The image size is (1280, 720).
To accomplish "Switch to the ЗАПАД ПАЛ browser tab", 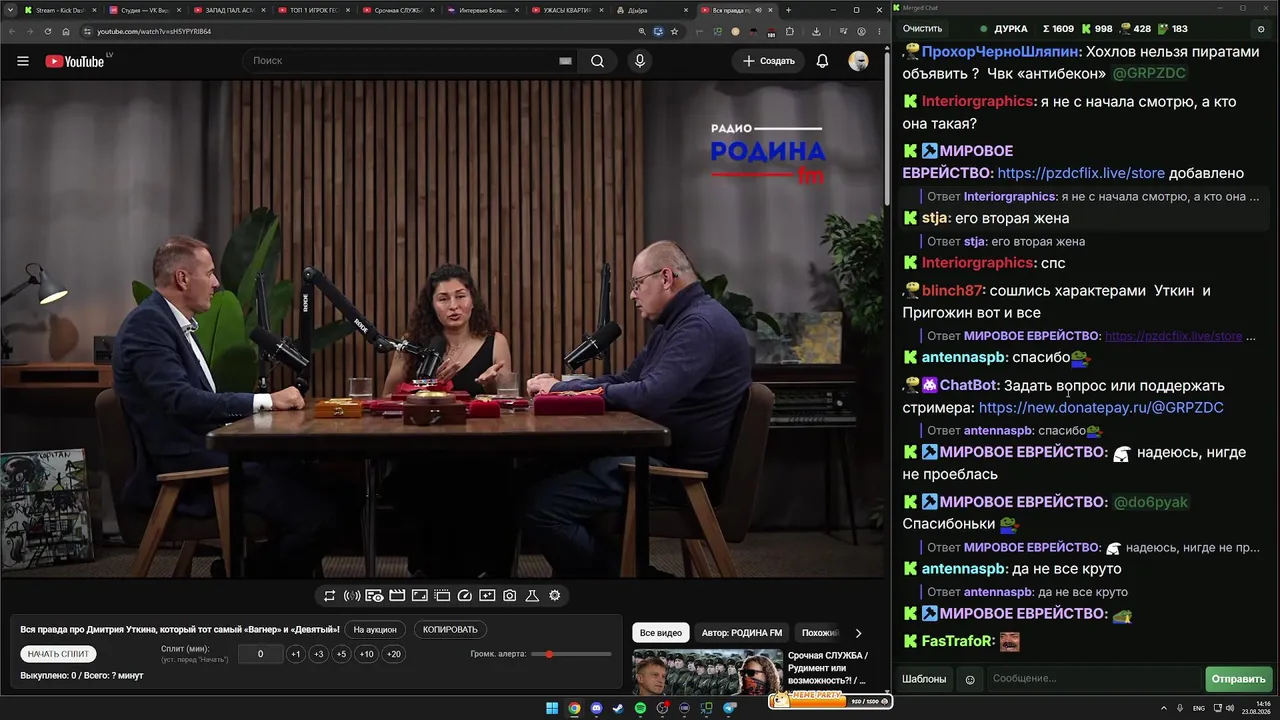I will [x=228, y=10].
